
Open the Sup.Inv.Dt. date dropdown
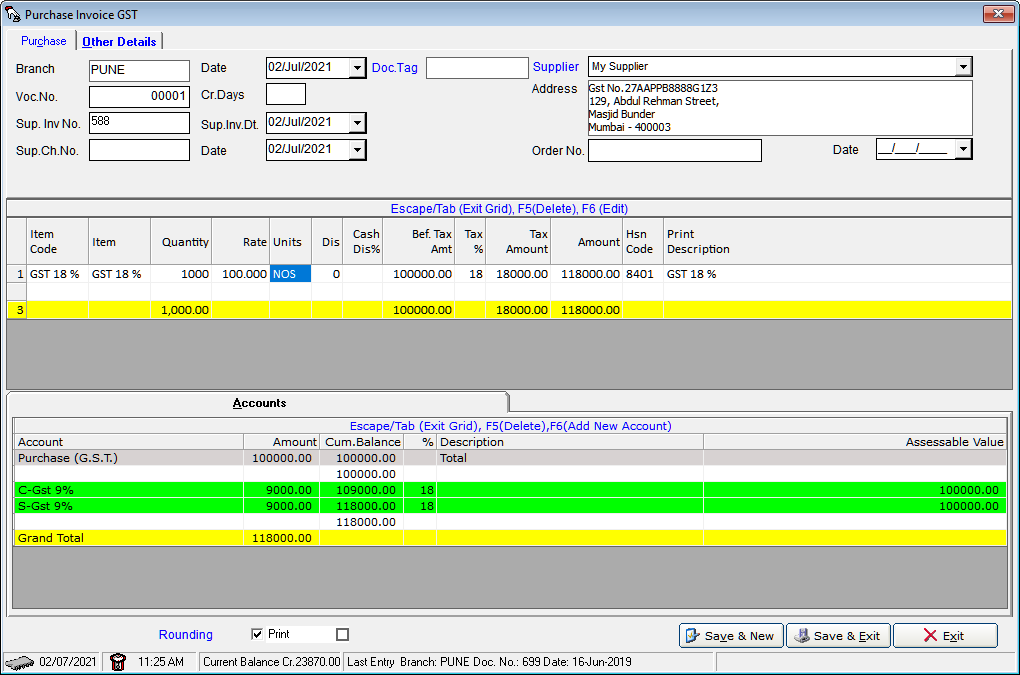[357, 122]
